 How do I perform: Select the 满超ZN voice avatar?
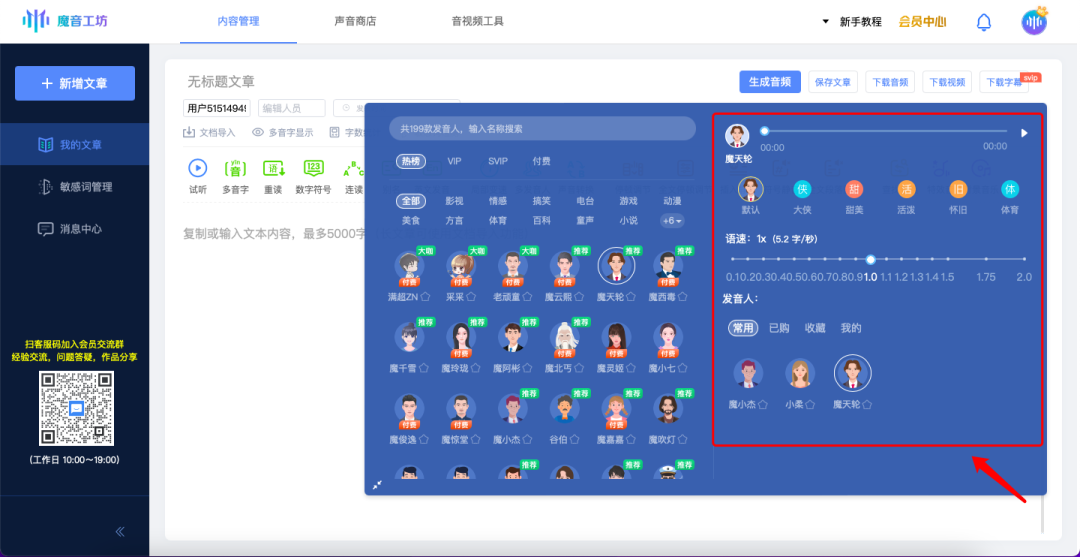click(x=409, y=266)
